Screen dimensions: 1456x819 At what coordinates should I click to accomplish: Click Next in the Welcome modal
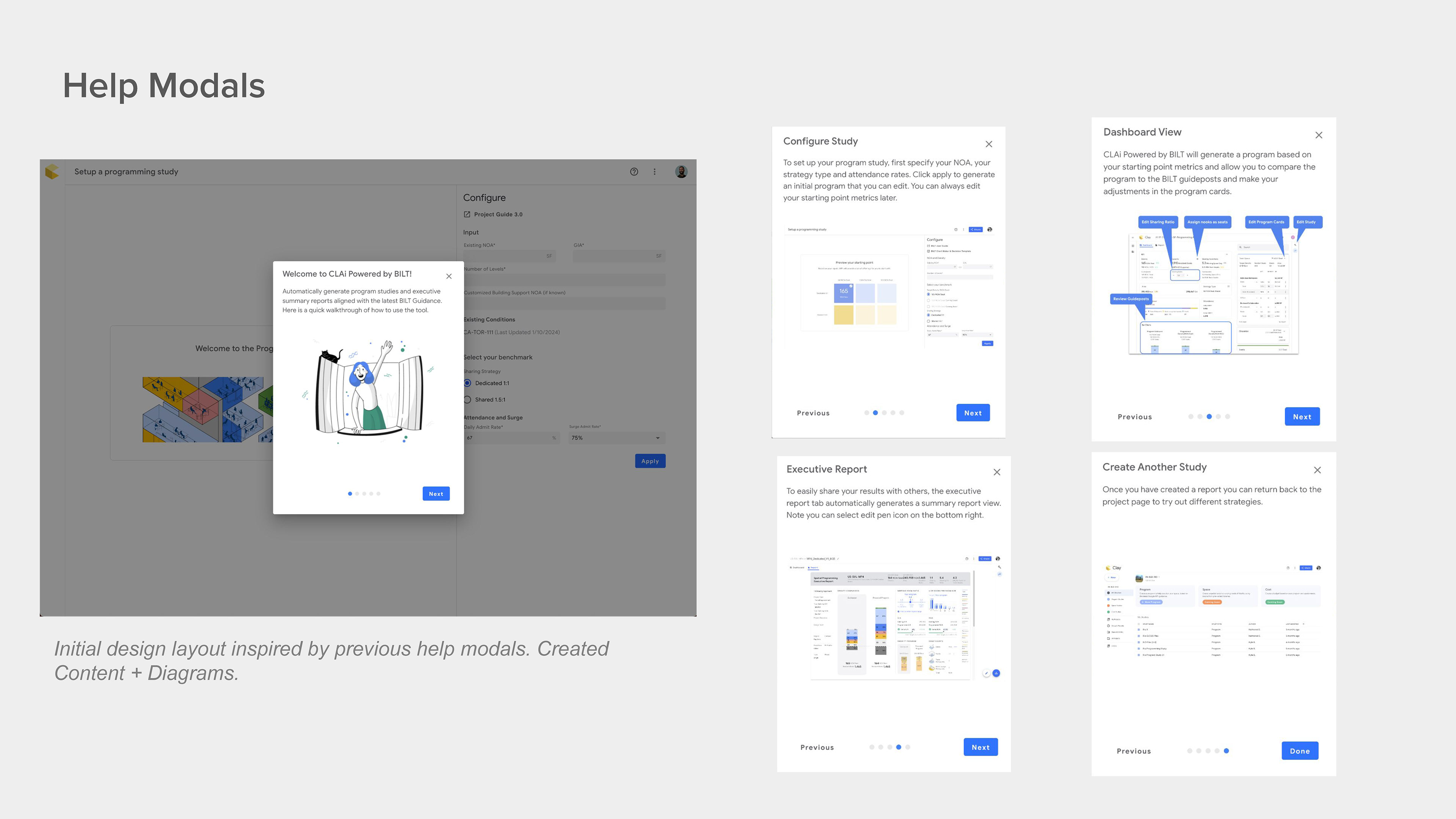(x=436, y=493)
